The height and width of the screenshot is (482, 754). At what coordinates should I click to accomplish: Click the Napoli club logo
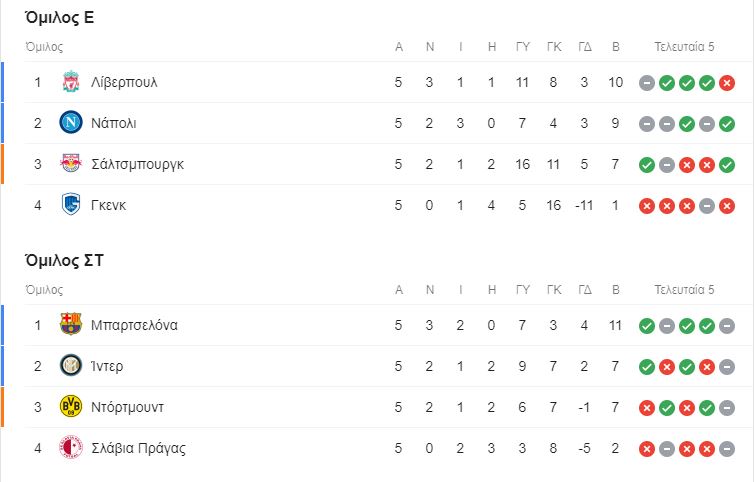pyautogui.click(x=71, y=123)
